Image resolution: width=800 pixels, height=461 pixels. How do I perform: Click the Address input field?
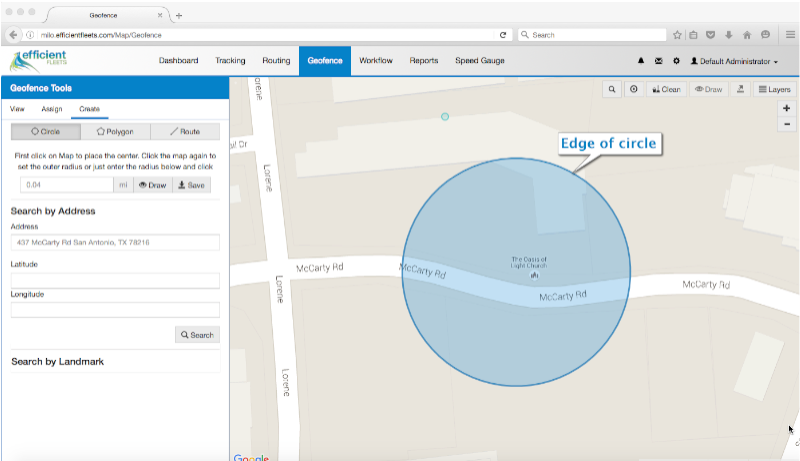tap(115, 242)
